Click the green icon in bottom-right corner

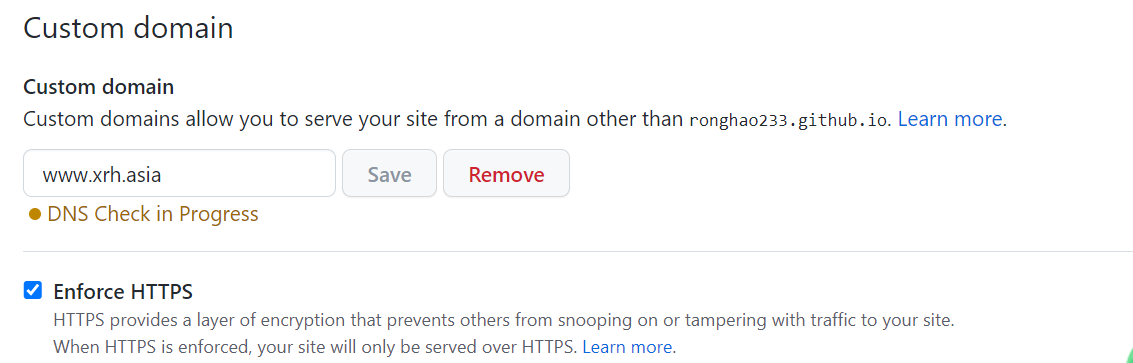click(x=1127, y=356)
